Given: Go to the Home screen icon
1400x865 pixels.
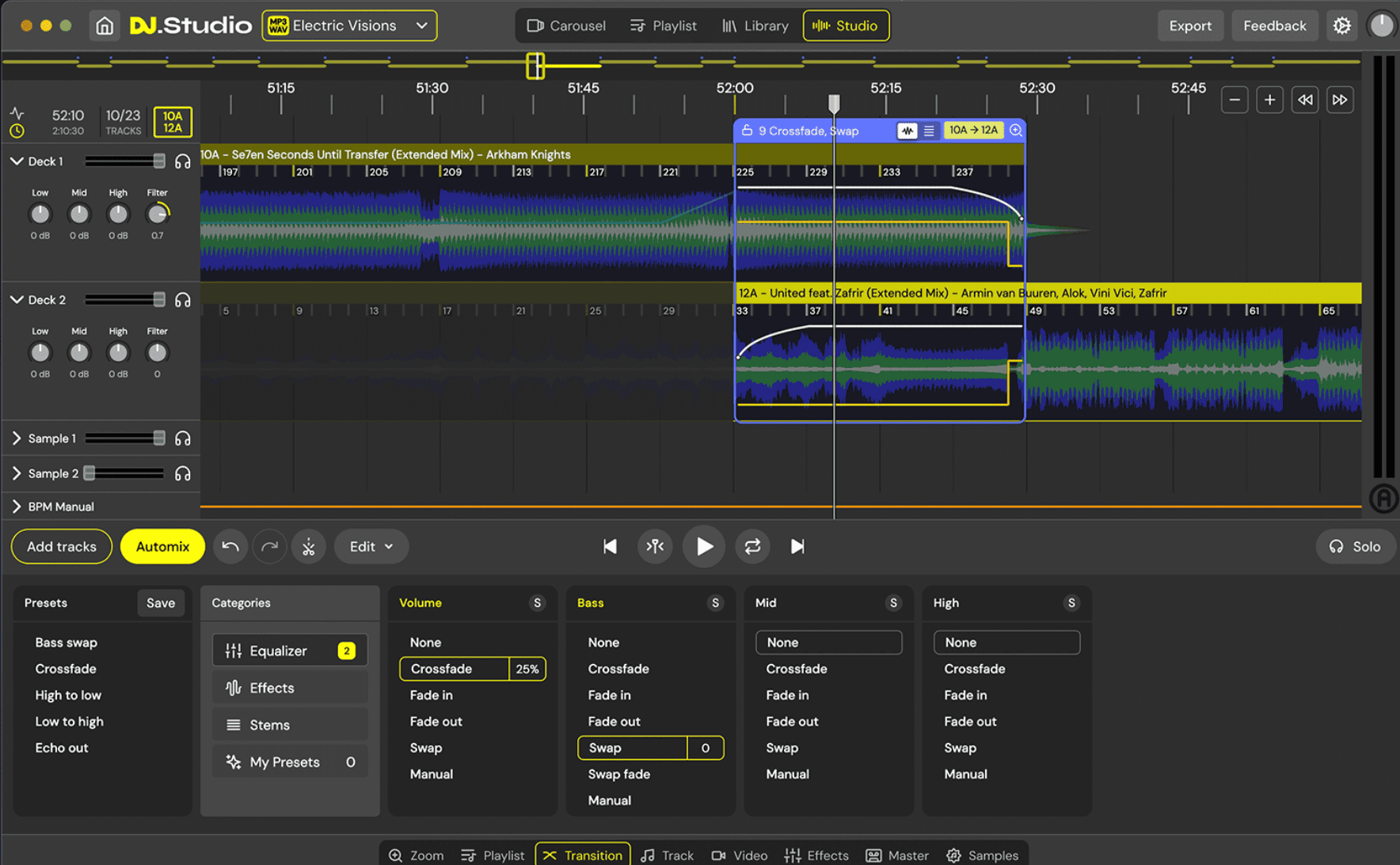Looking at the screenshot, I should coord(105,26).
